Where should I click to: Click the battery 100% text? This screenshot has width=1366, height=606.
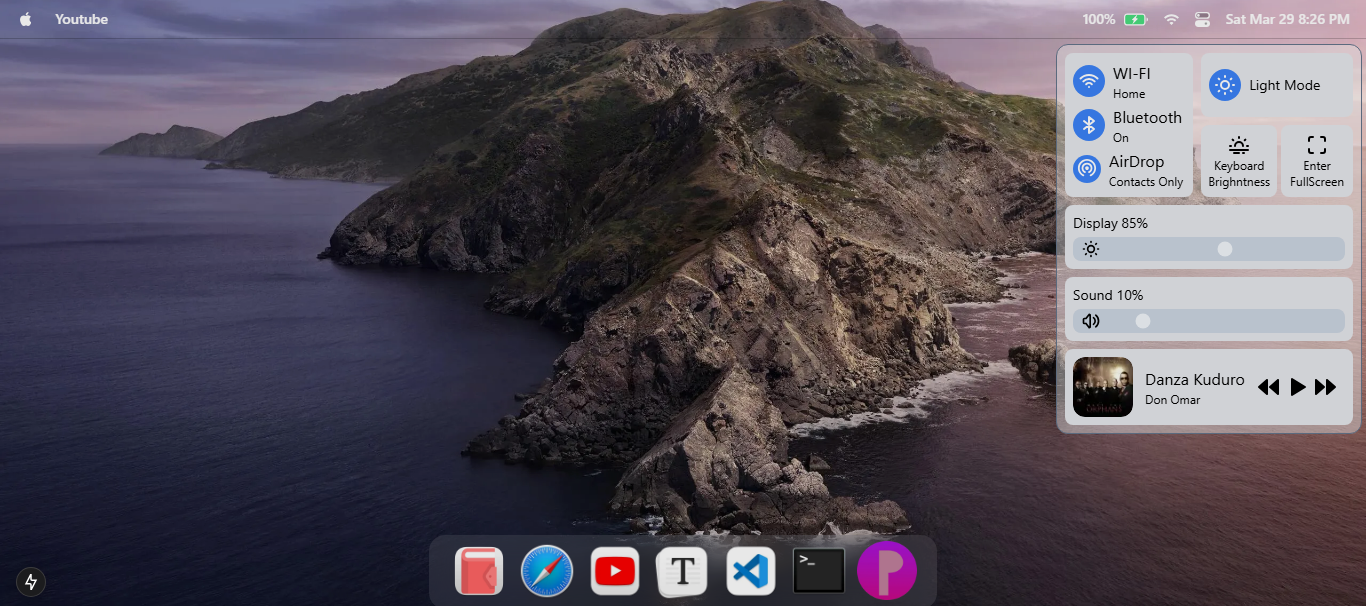click(1099, 19)
